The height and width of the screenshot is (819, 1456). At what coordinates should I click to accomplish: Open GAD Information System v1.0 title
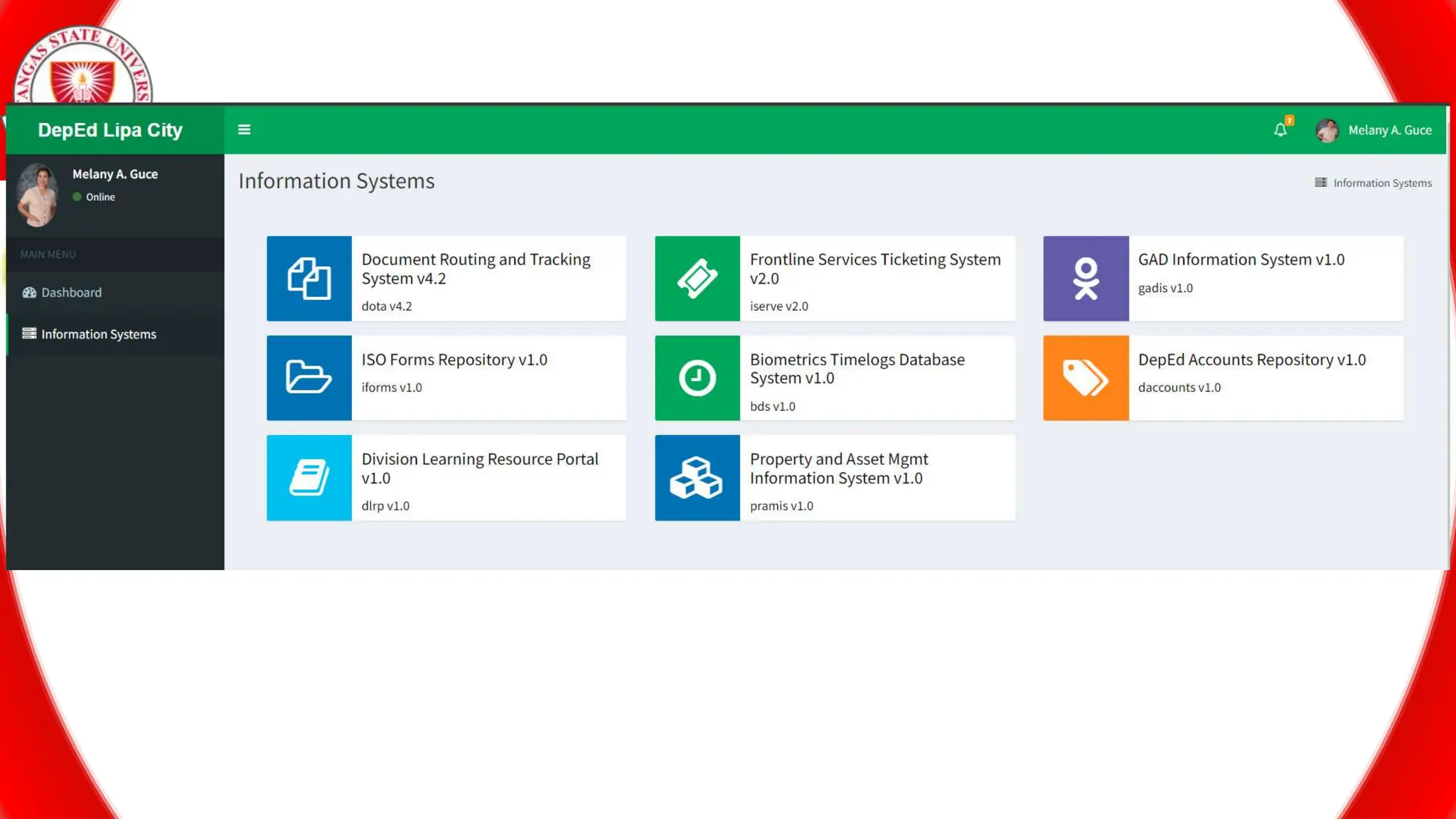(x=1241, y=259)
